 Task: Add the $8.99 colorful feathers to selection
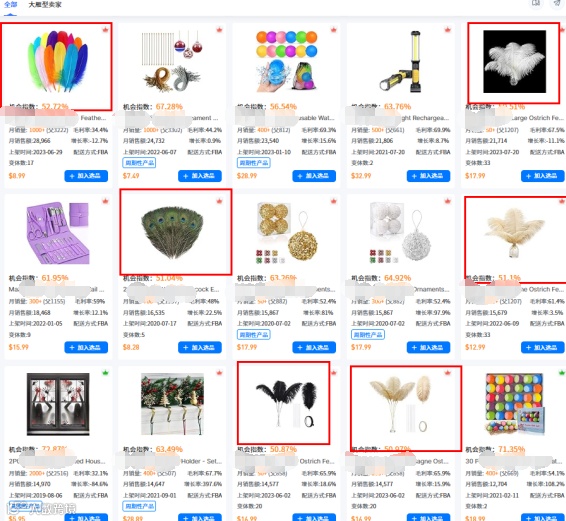coord(86,176)
